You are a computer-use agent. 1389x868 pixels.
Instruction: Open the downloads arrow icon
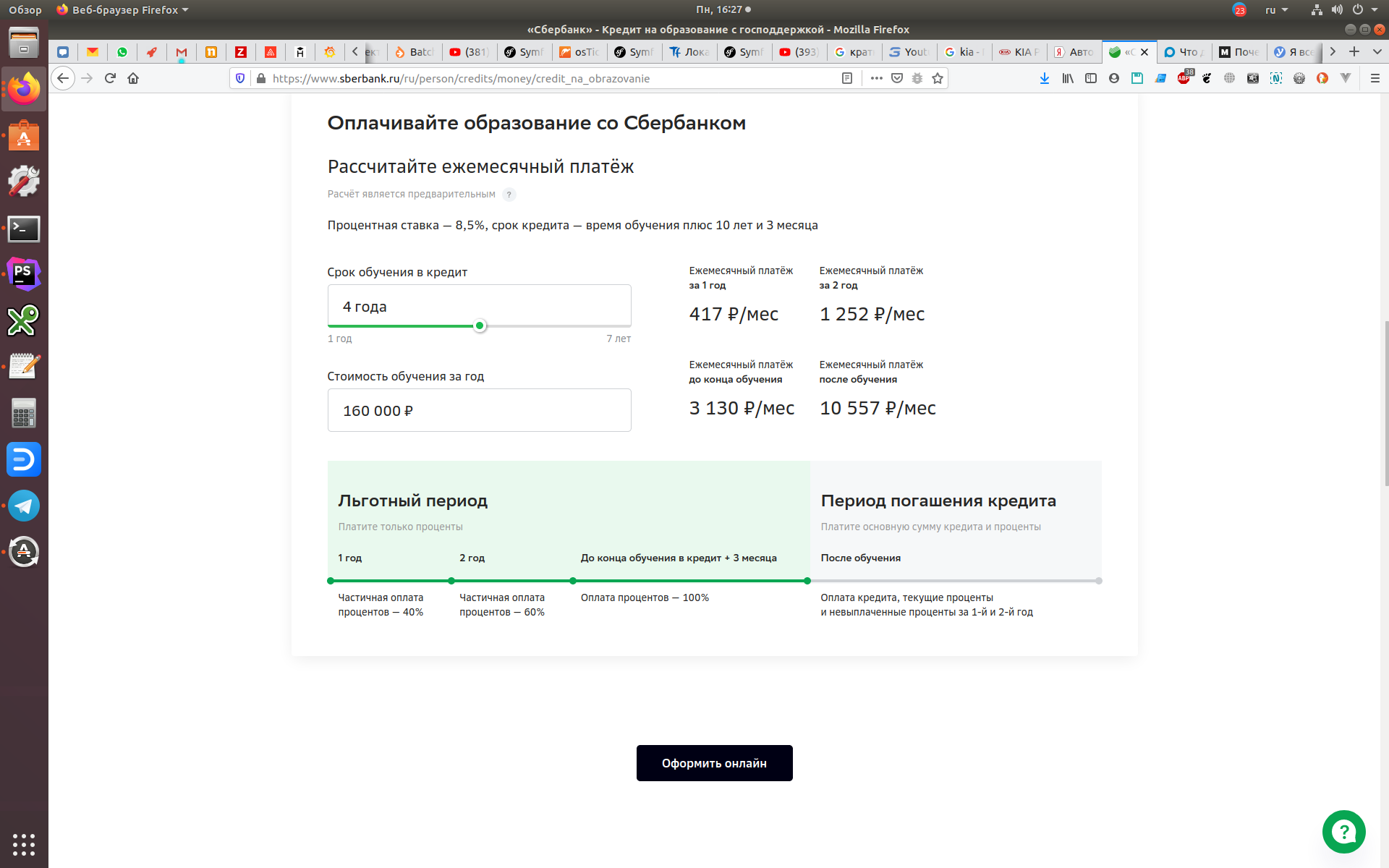(1044, 78)
